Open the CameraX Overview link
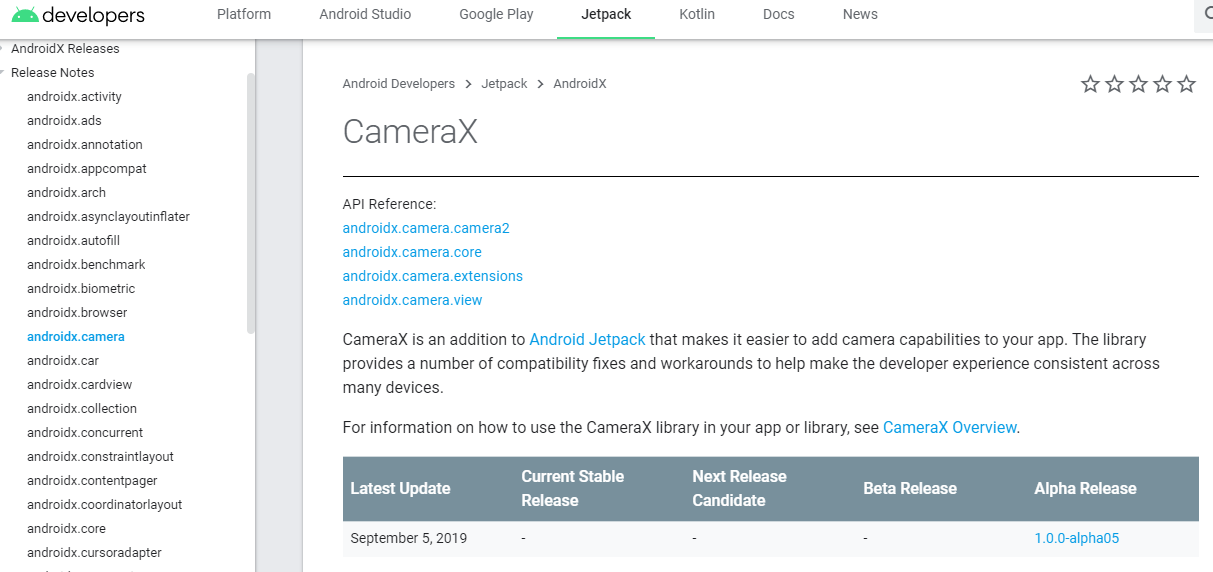Image resolution: width=1213 pixels, height=572 pixels. pos(949,427)
